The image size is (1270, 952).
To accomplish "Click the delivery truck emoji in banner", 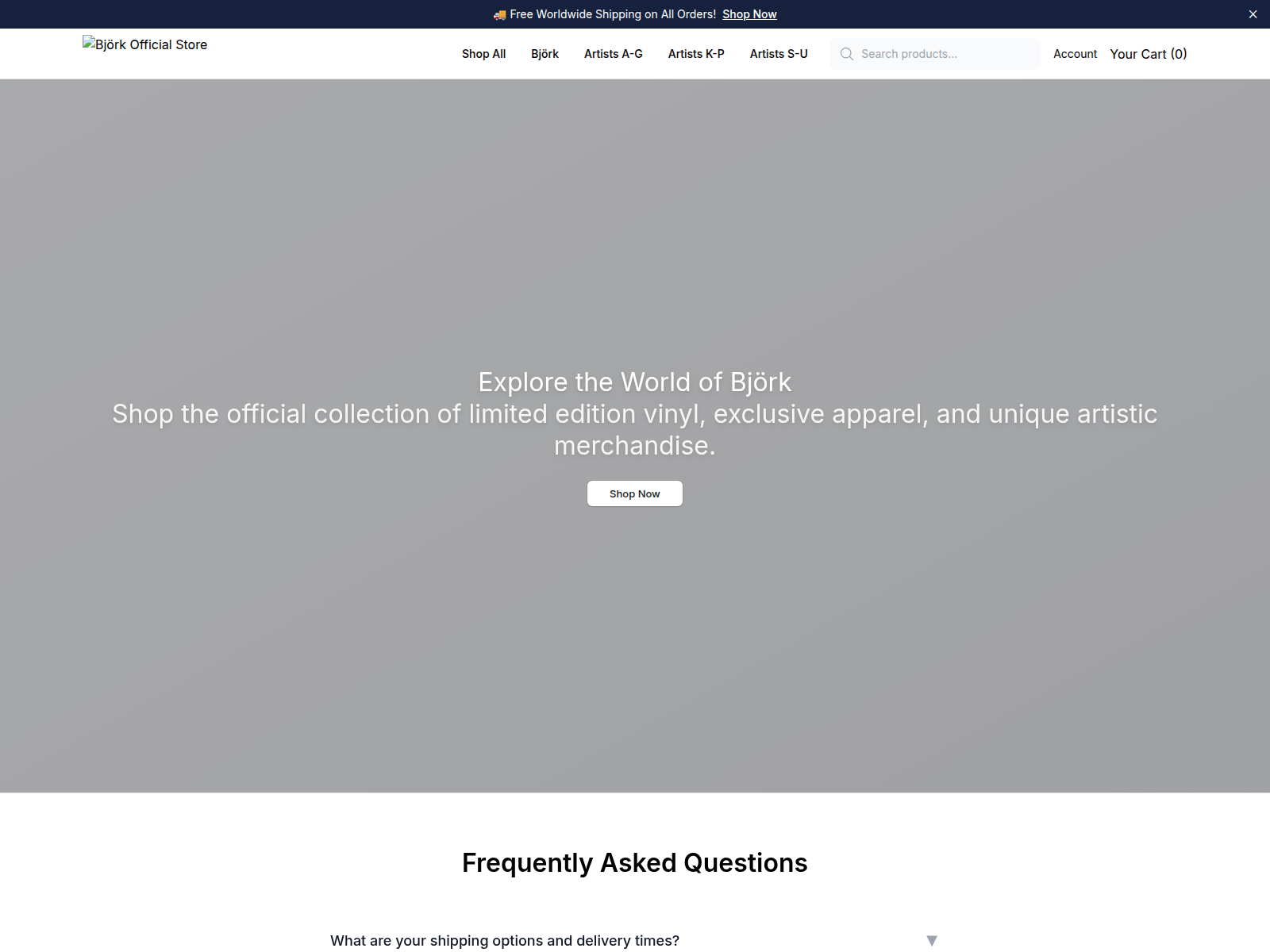I will pos(499,14).
